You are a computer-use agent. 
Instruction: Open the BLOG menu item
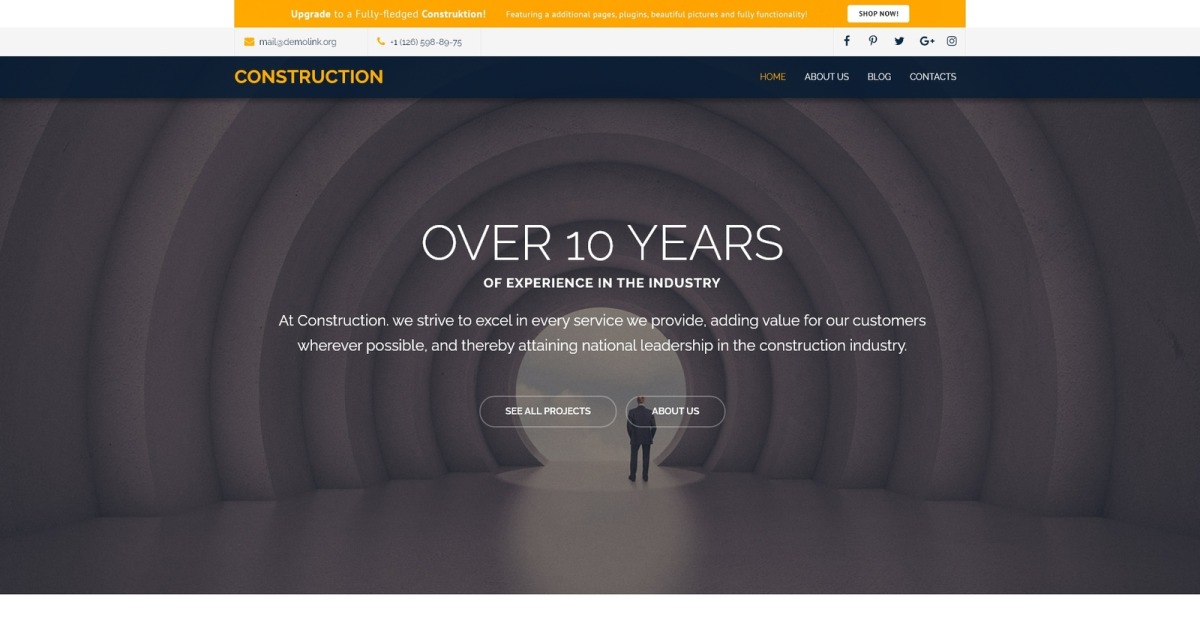(x=879, y=77)
